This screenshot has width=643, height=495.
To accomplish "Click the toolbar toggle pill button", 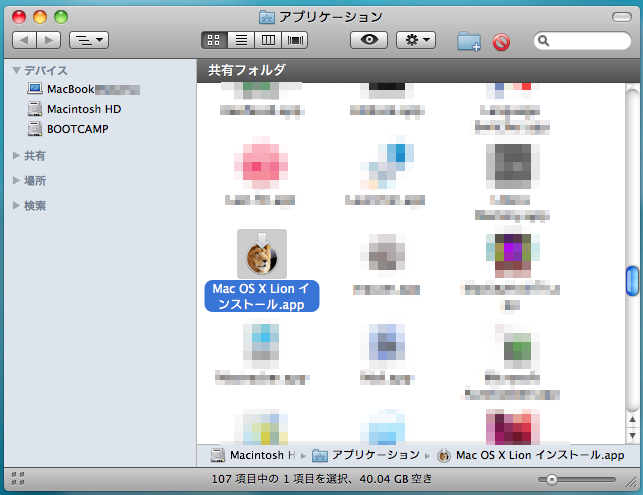I will click(622, 17).
